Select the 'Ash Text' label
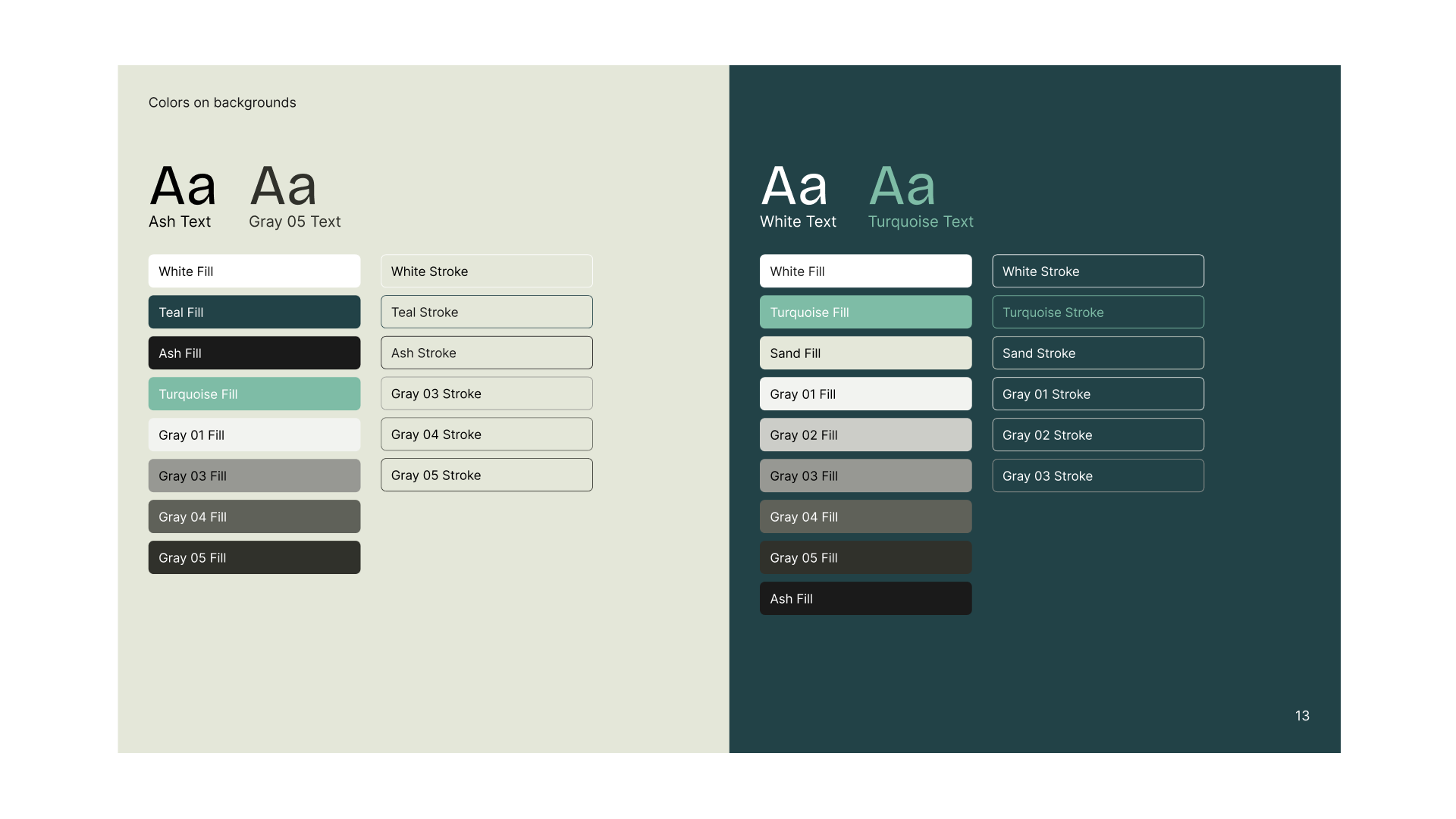 180,221
